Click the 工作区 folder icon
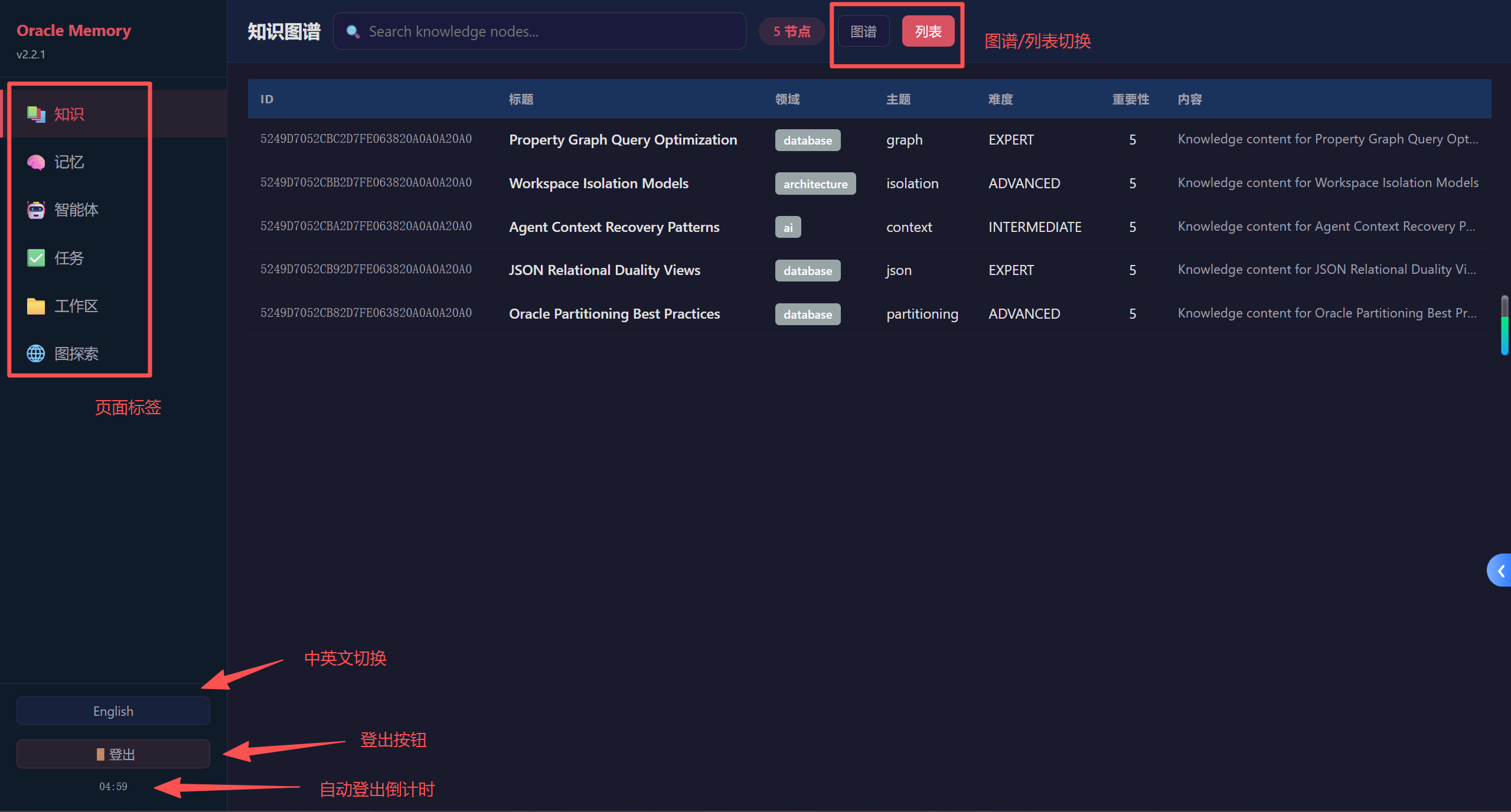Image resolution: width=1511 pixels, height=812 pixels. [36, 306]
